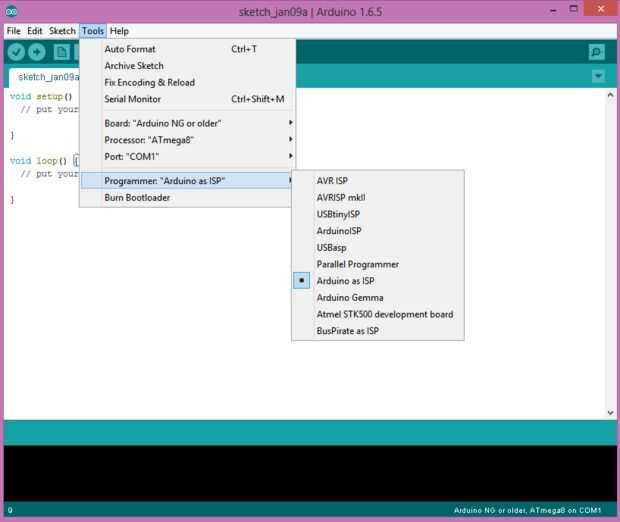Select AVRISP mkII programmer
The image size is (620, 522).
coord(378,197)
